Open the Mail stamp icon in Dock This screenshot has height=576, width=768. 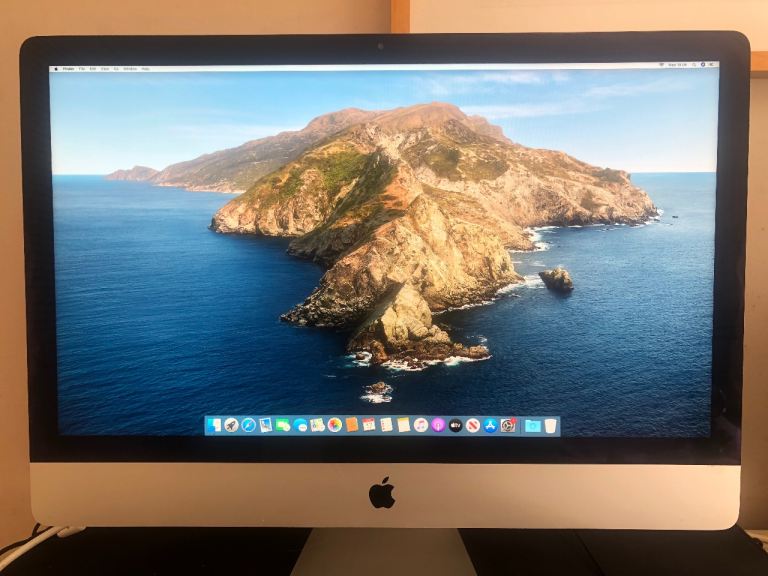(x=265, y=425)
